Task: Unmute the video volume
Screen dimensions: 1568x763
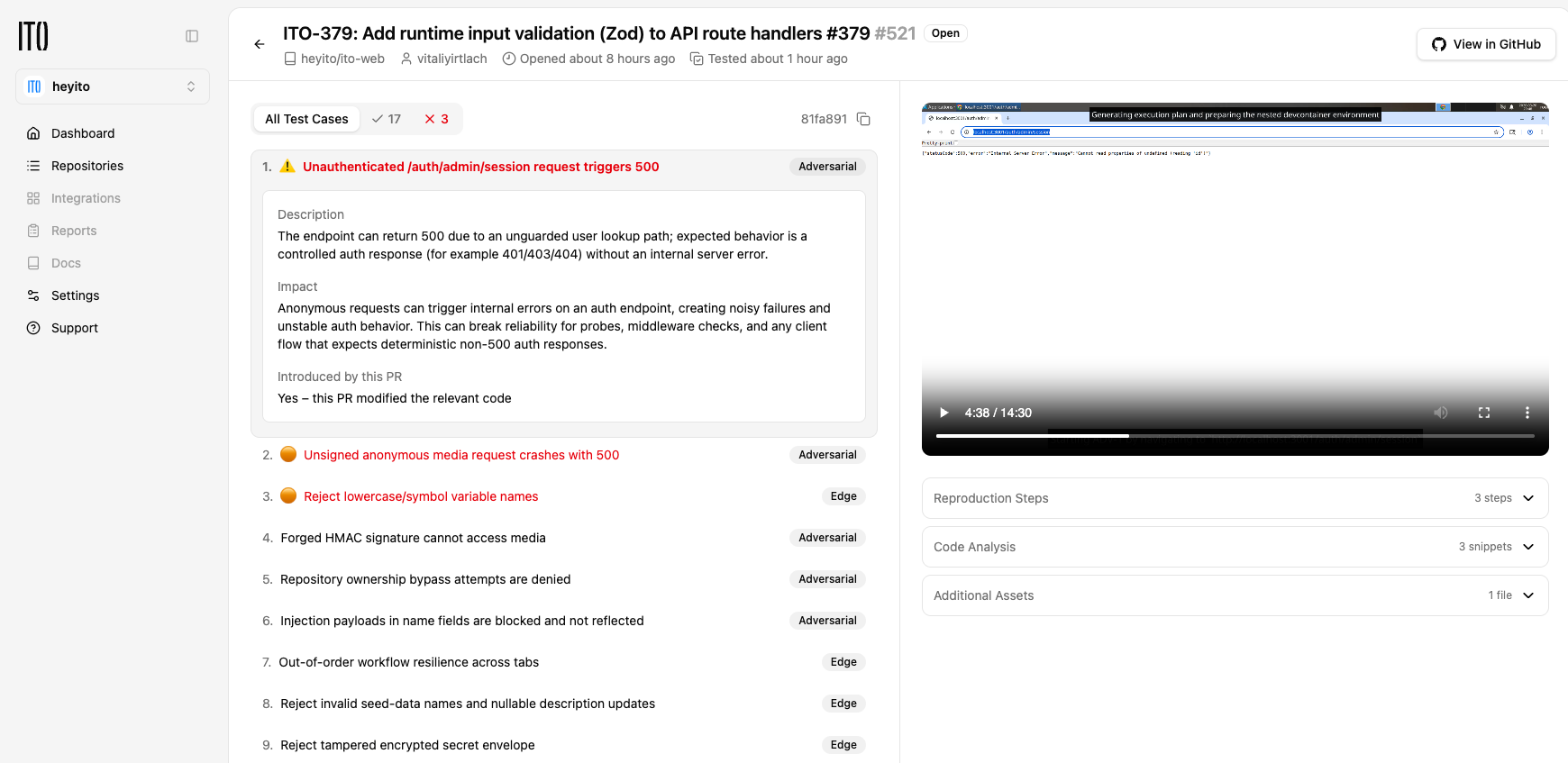Action: (1441, 413)
